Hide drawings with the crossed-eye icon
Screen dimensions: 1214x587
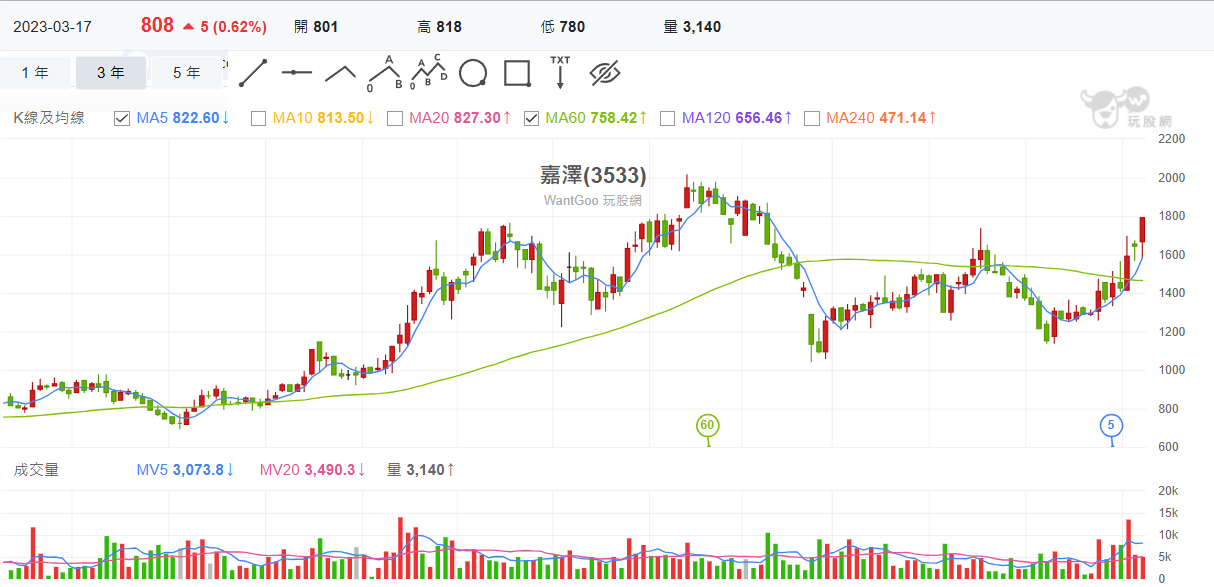pos(605,73)
